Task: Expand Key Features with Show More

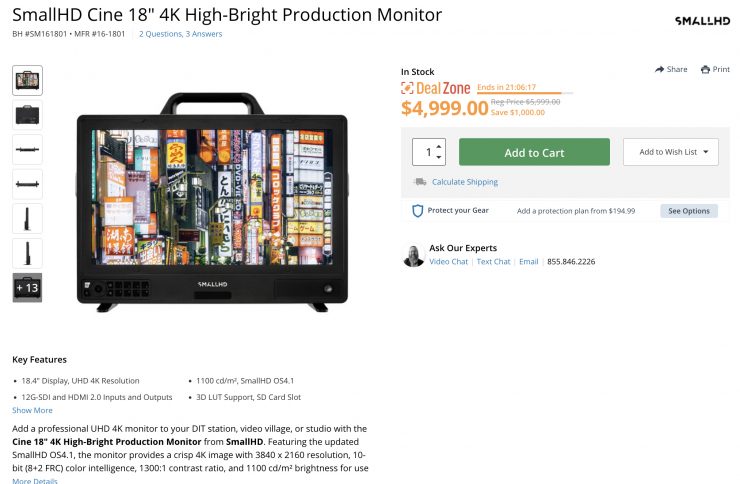Action: [x=32, y=410]
